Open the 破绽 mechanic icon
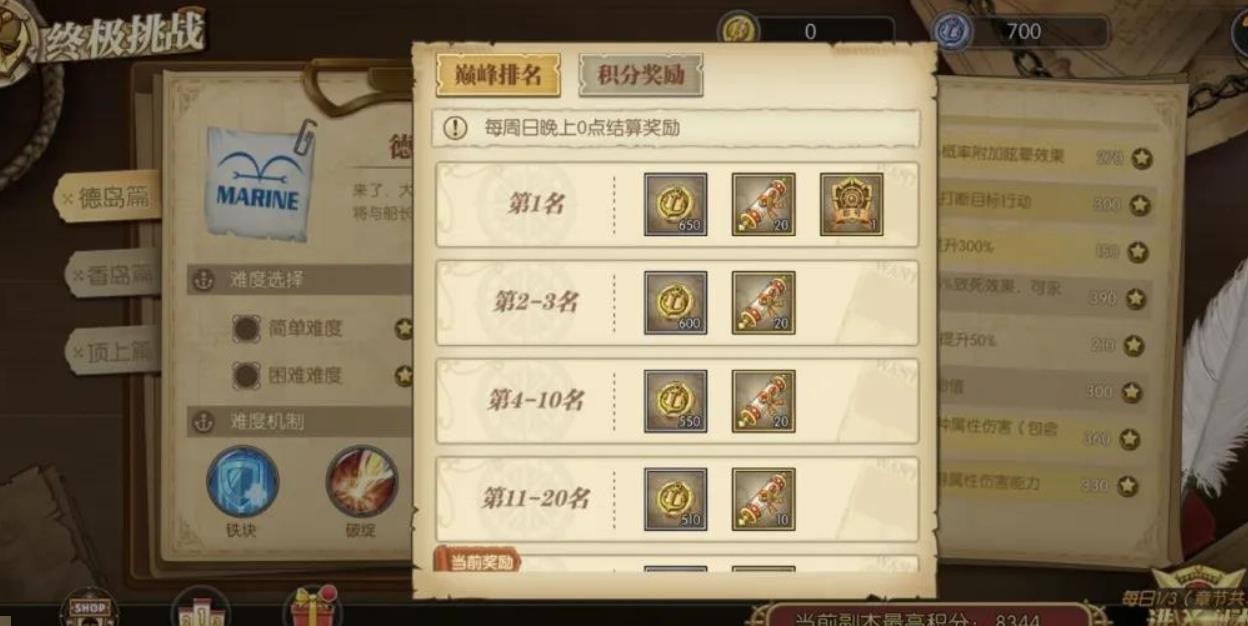Screen dimensions: 1248x626 tap(361, 482)
